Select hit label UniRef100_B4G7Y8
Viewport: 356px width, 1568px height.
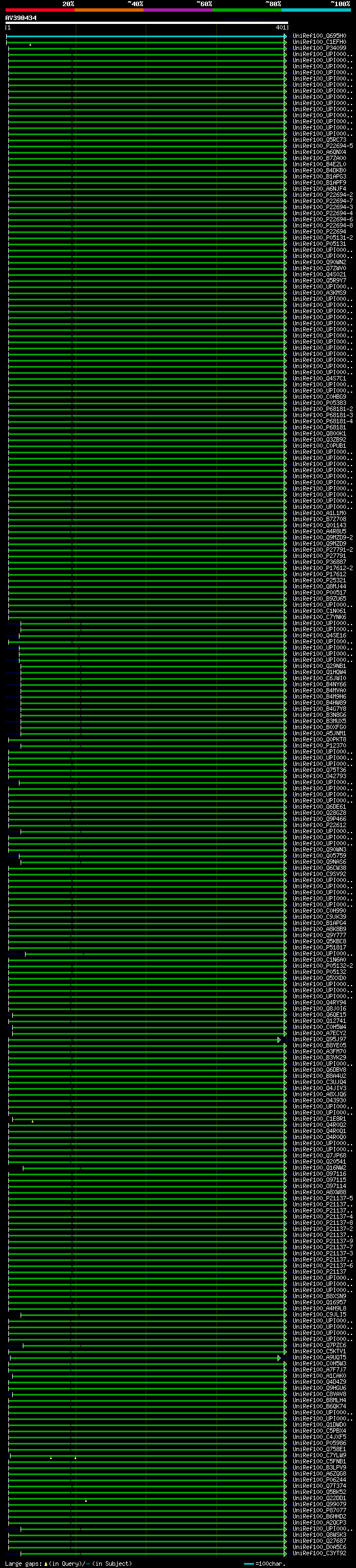click(319, 709)
